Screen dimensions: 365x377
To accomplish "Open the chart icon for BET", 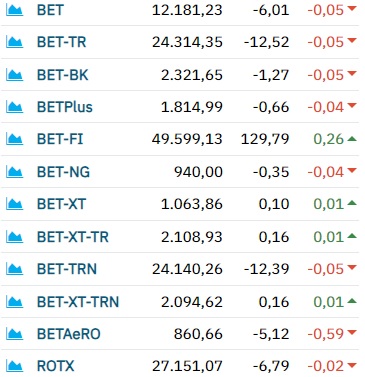I will [x=14, y=10].
